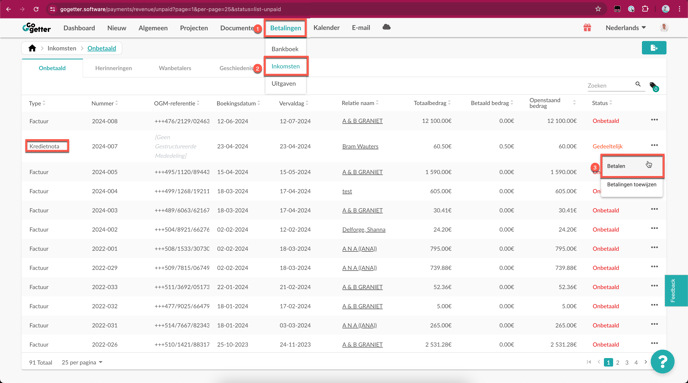Click the Zoeken search field

(x=610, y=86)
